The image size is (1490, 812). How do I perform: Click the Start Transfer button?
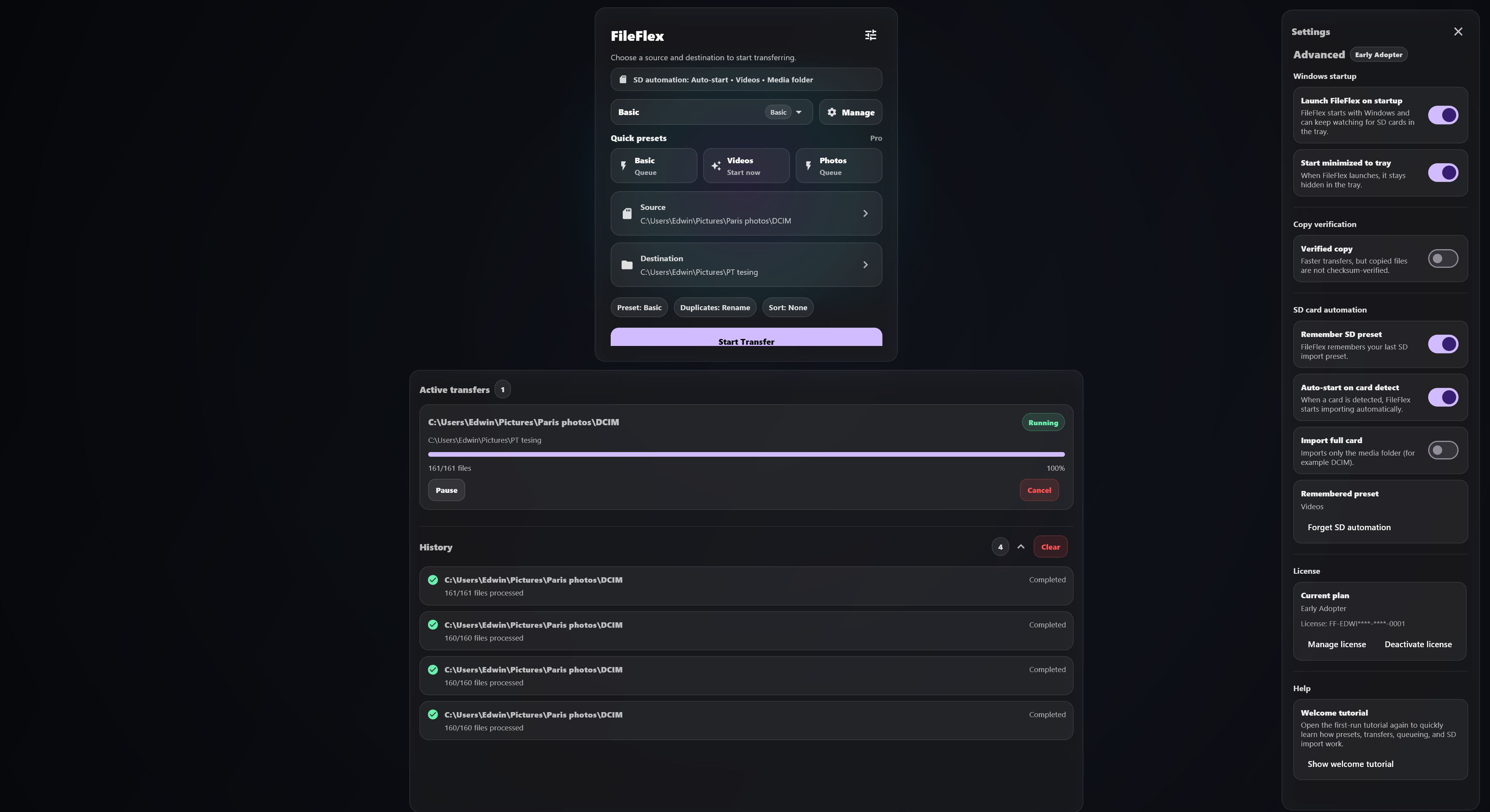[746, 341]
